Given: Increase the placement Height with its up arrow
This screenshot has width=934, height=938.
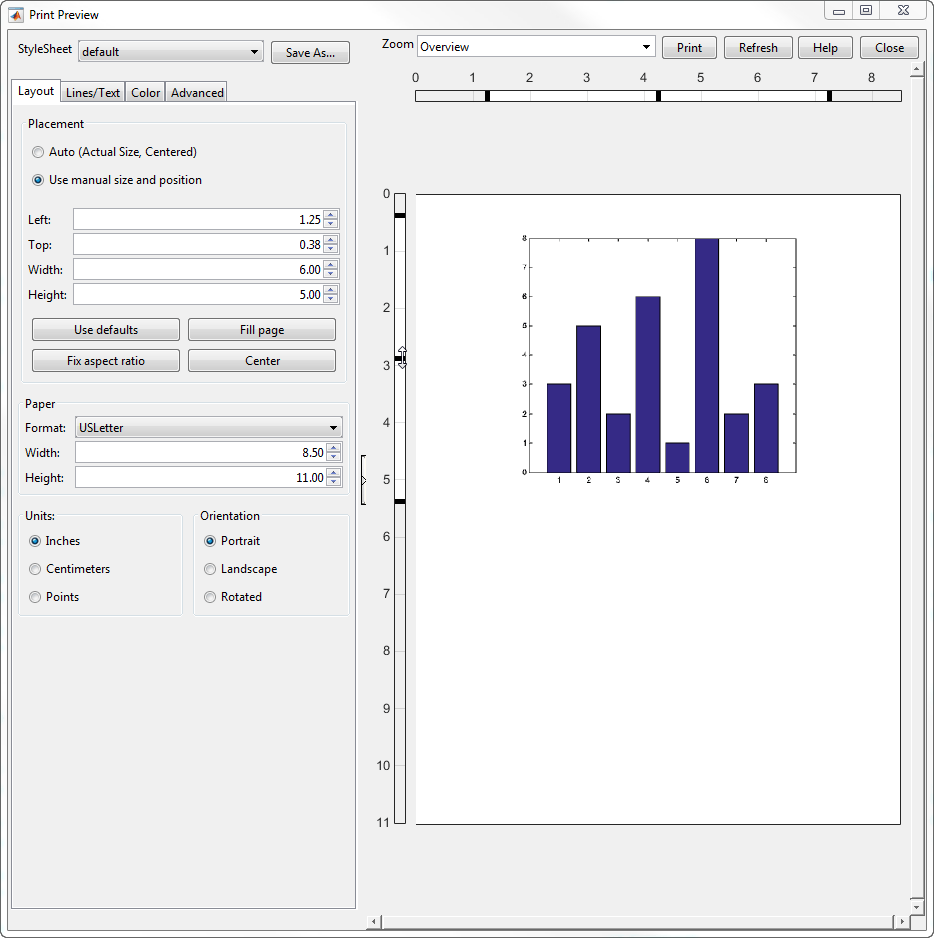Looking at the screenshot, I should tap(331, 290).
